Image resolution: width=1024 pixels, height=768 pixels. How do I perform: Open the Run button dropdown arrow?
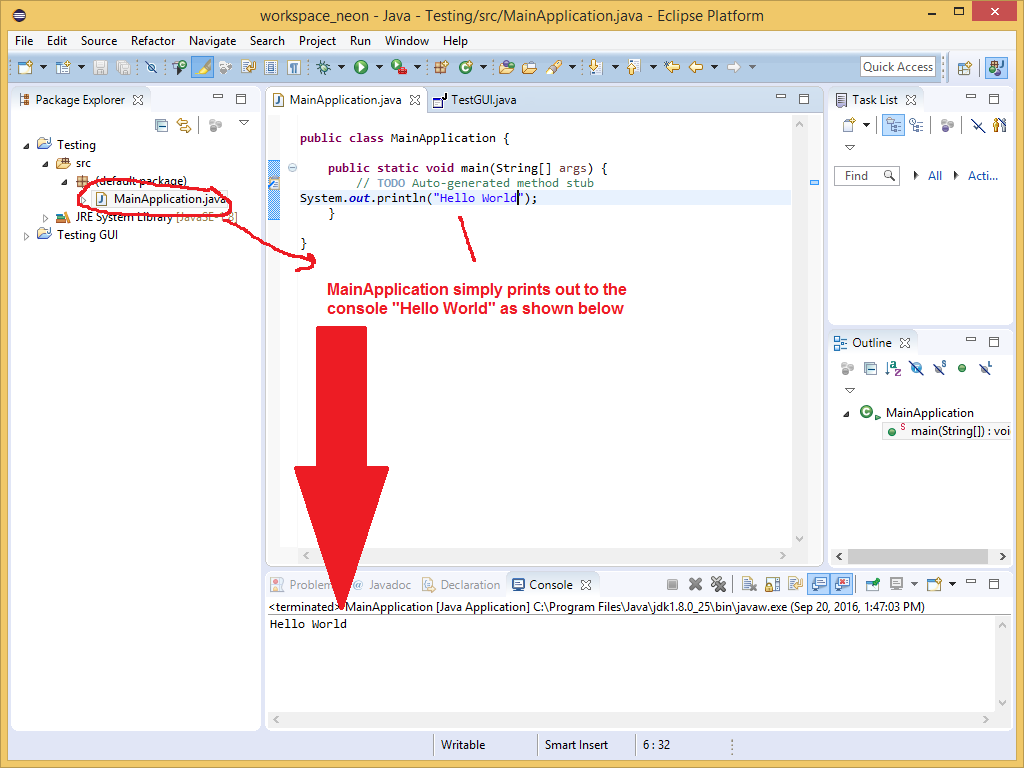click(x=379, y=67)
